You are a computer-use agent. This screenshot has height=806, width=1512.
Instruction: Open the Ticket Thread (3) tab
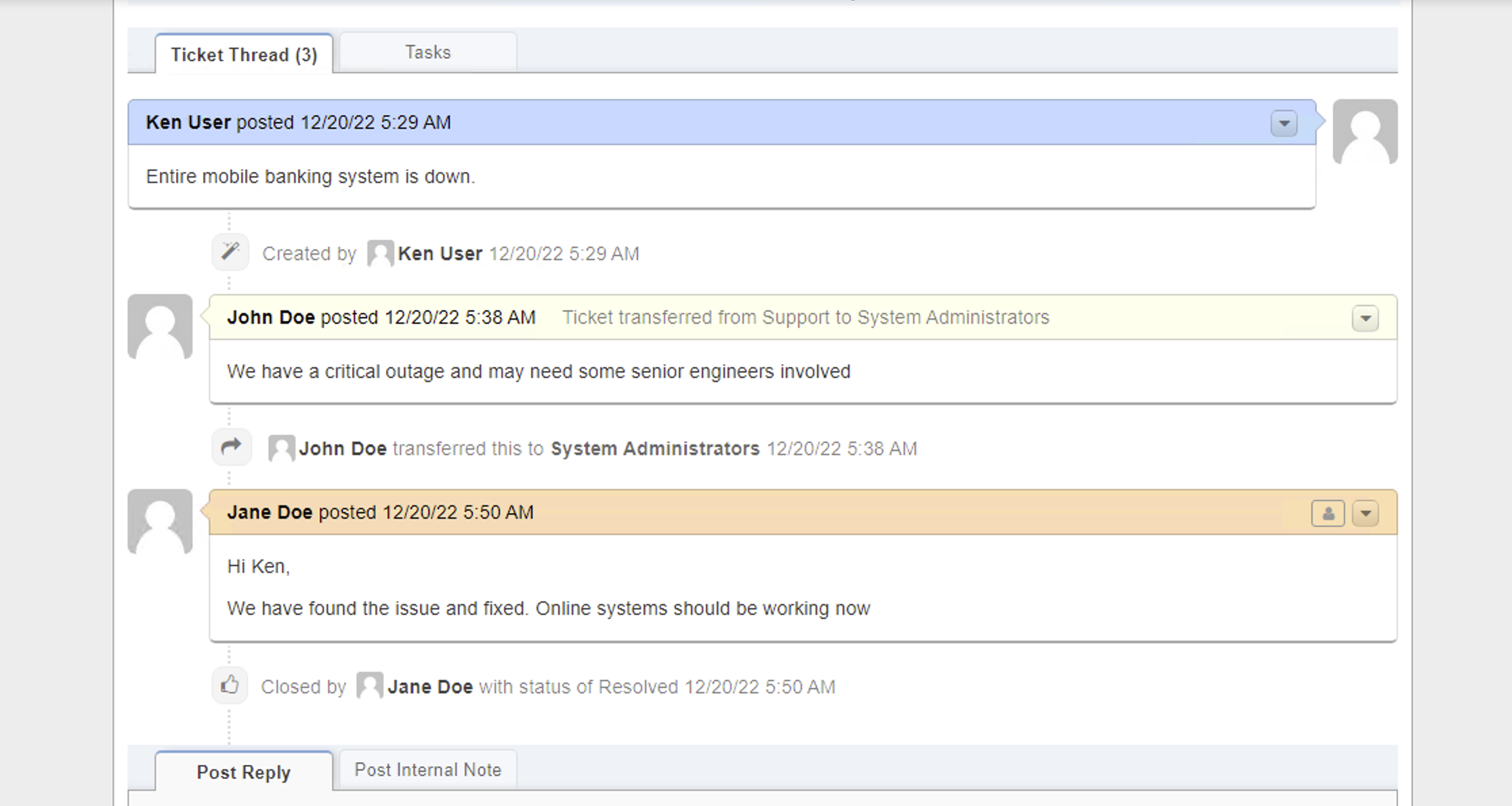point(244,54)
